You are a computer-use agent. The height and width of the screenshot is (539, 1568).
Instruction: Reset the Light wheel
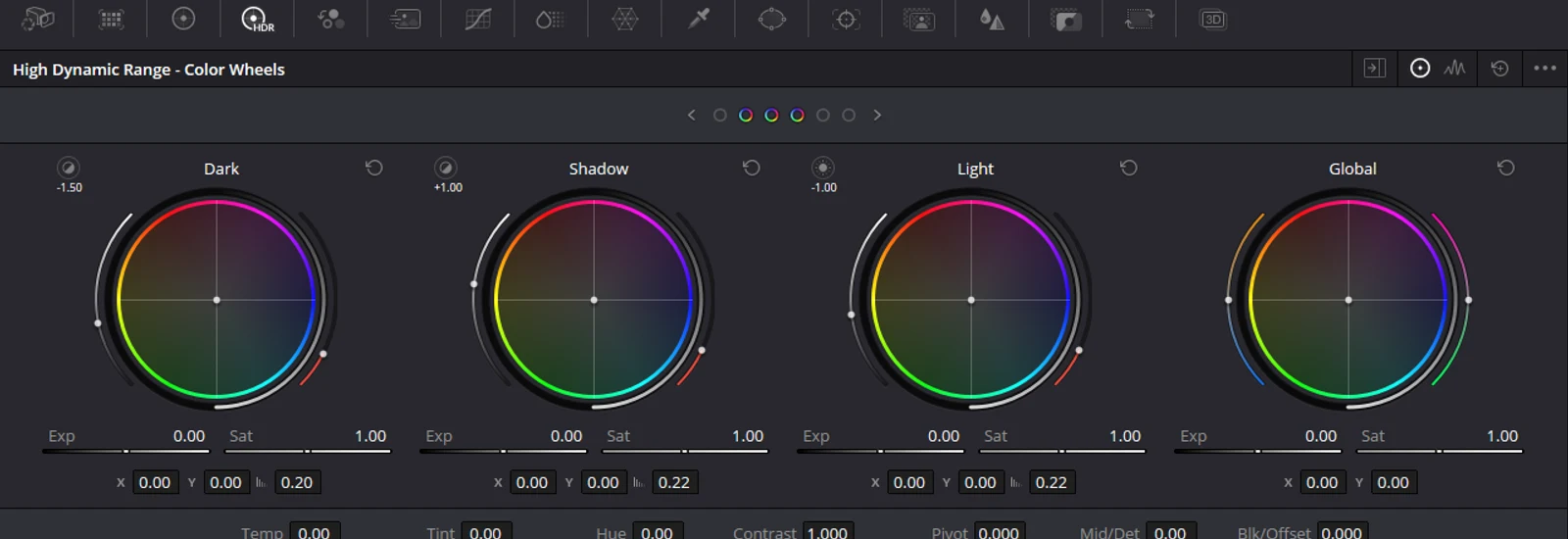pyautogui.click(x=1129, y=168)
